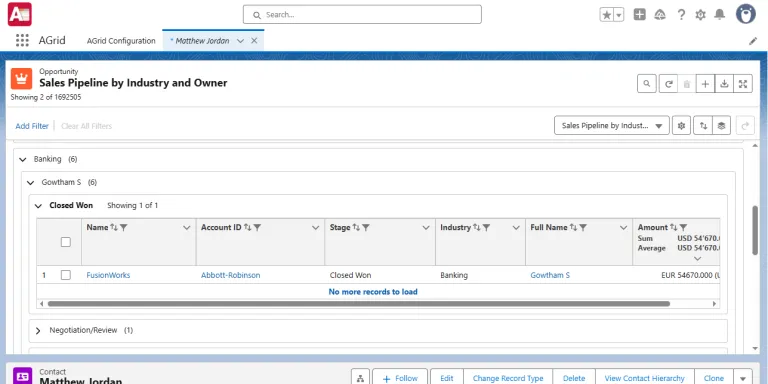Open the Gowtham S owner link in row

[x=550, y=275]
